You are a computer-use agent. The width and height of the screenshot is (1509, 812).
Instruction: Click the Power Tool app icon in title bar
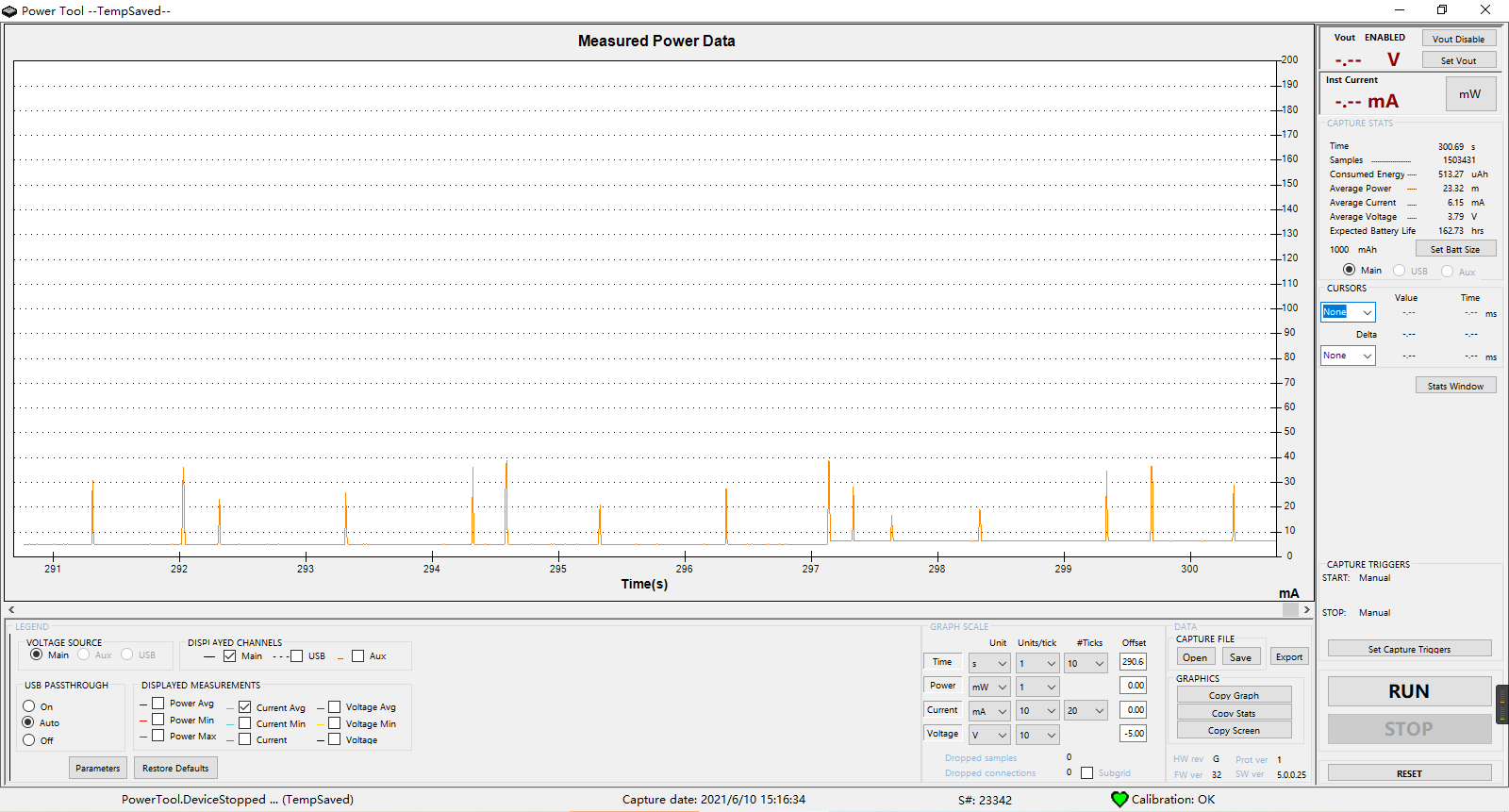[x=9, y=10]
